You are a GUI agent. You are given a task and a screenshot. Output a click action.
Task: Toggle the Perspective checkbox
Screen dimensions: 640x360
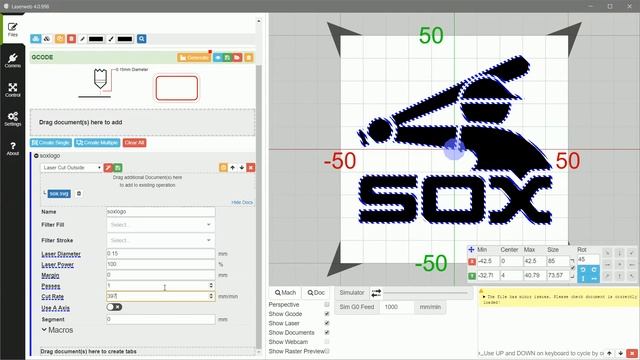pos(327,304)
